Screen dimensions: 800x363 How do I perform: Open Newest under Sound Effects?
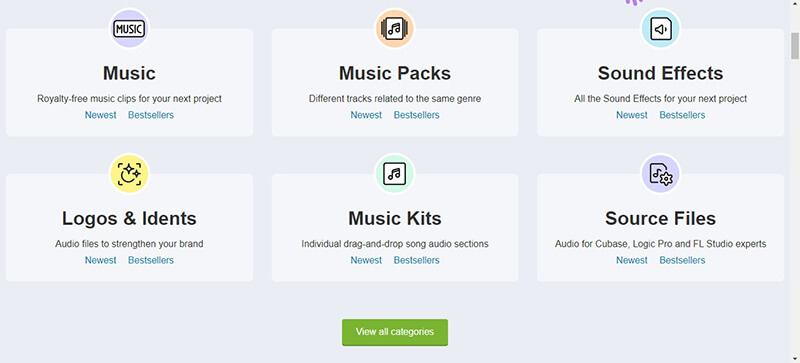[632, 115]
